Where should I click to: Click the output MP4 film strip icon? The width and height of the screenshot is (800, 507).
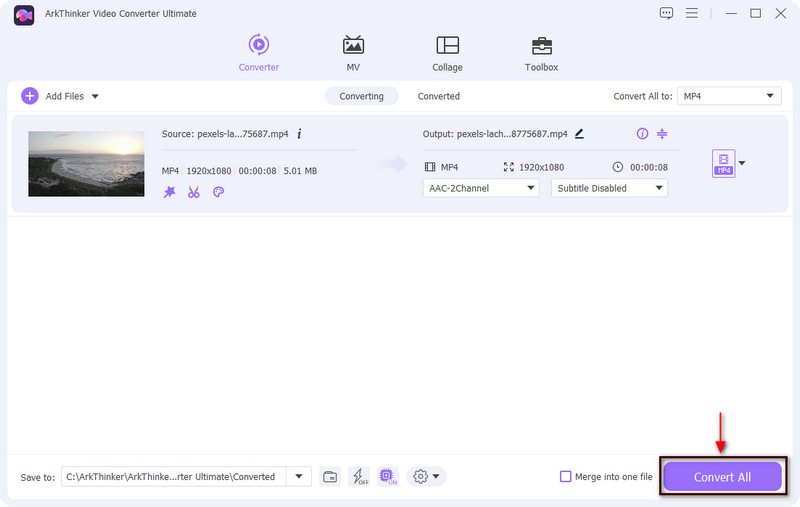click(430, 167)
